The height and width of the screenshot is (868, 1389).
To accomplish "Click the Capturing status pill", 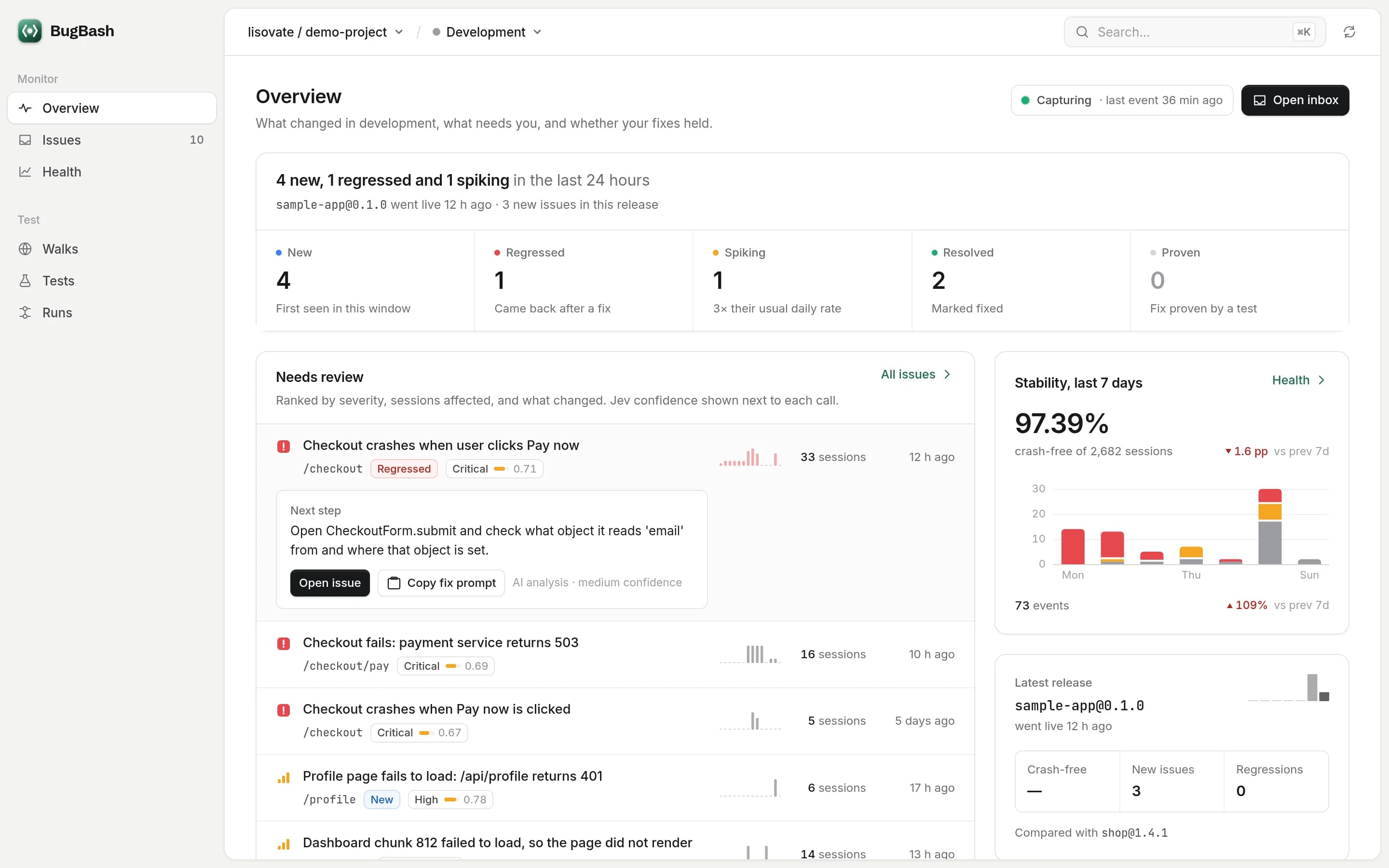I will 1122,100.
